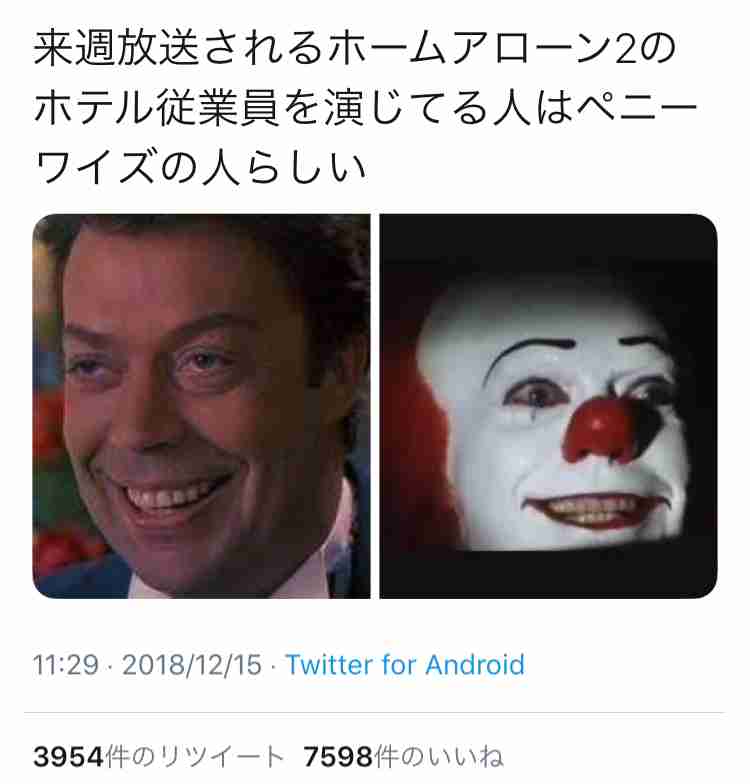Click the 2018/12/15 tweet date
The image size is (750, 784).
192,665
